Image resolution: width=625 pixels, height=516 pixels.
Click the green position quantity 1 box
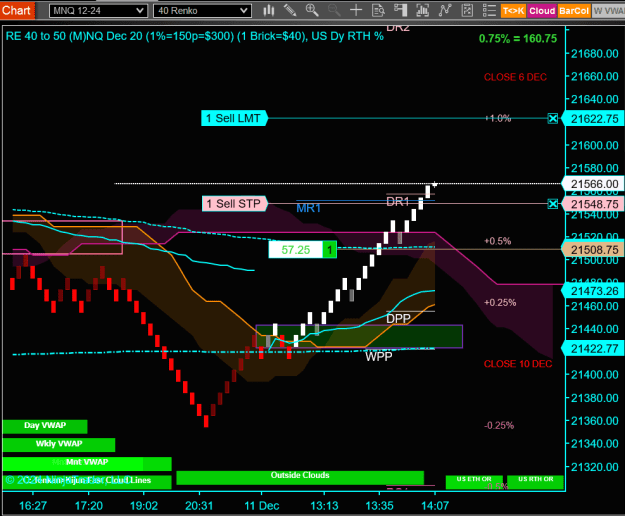coord(329,250)
